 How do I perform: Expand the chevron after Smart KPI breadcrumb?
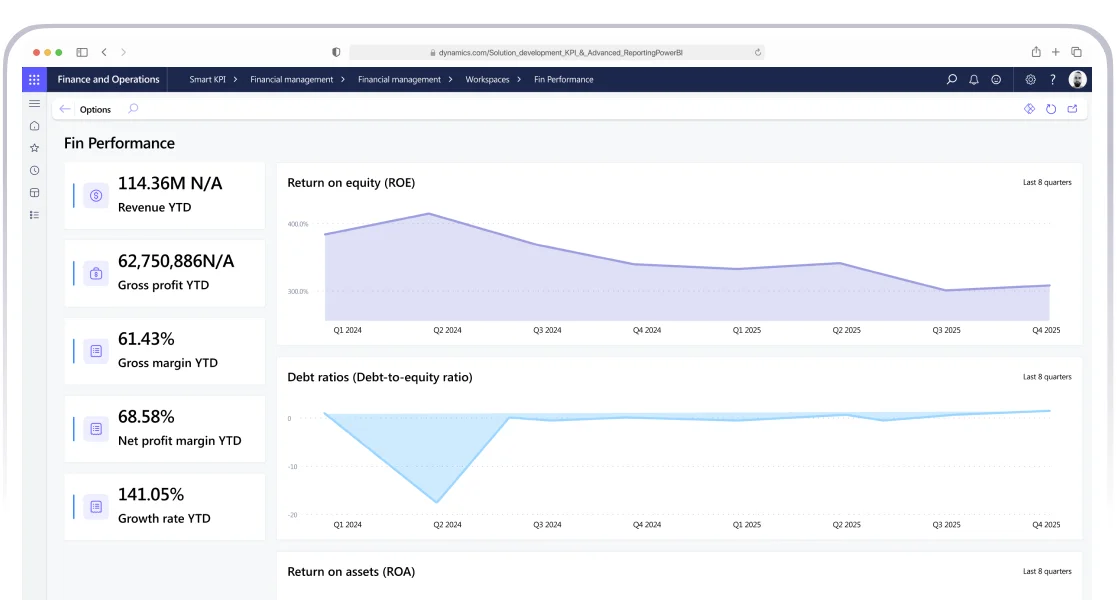point(237,80)
